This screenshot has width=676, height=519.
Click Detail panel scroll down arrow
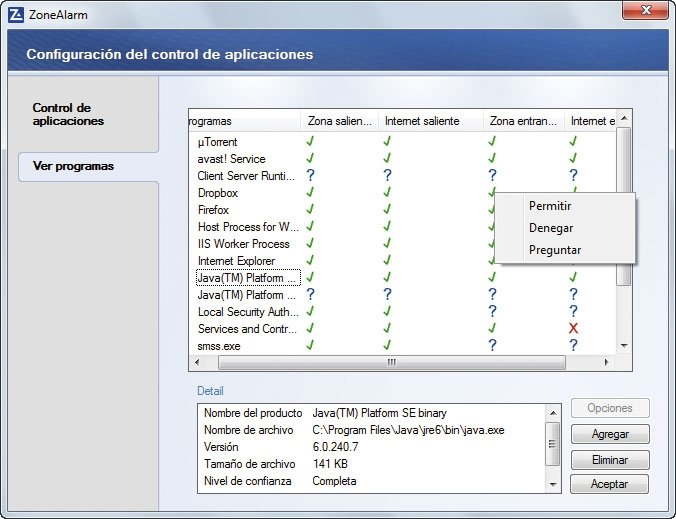click(553, 485)
